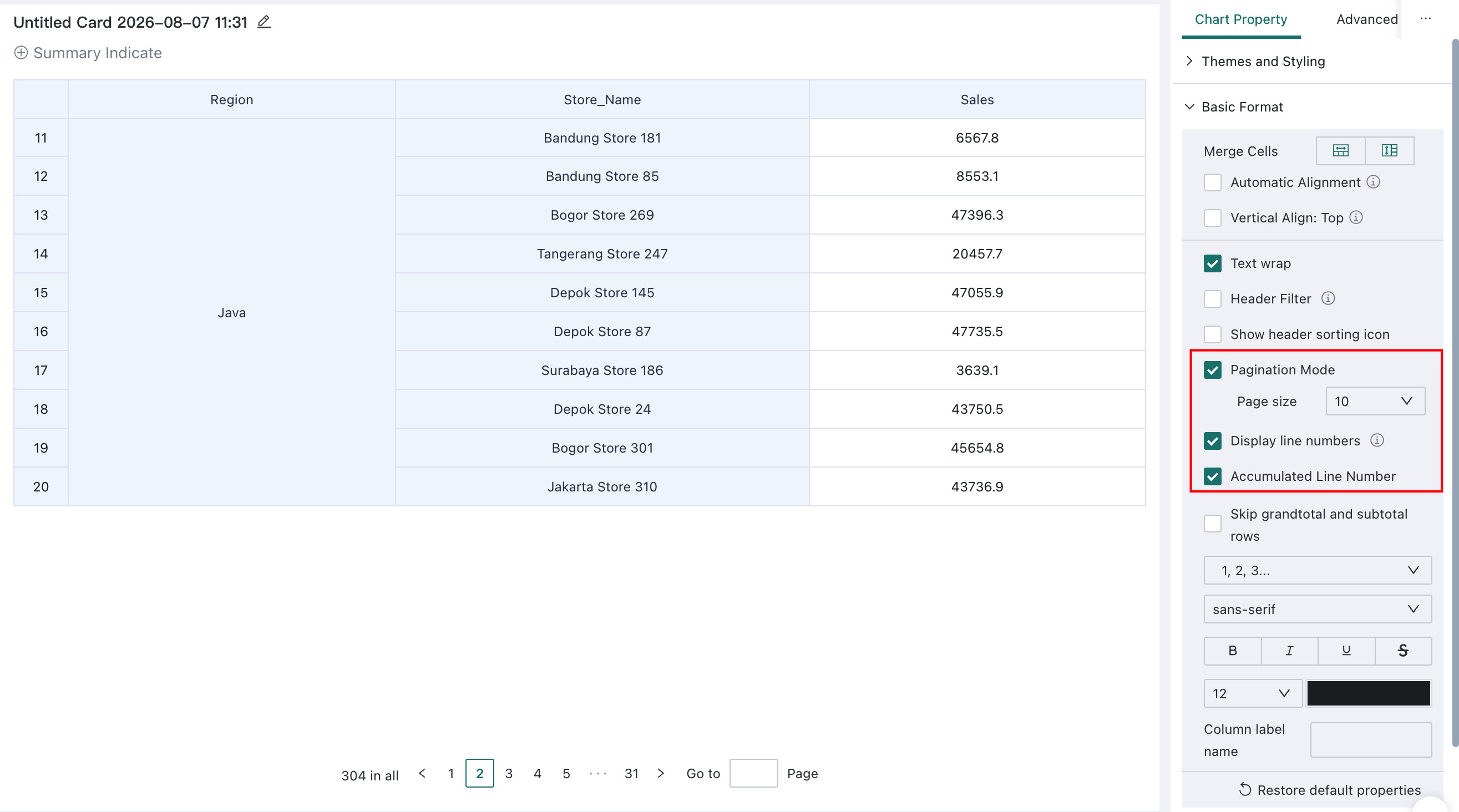Open the Display line numbers info icon
The width and height of the screenshot is (1459, 812).
click(x=1377, y=440)
